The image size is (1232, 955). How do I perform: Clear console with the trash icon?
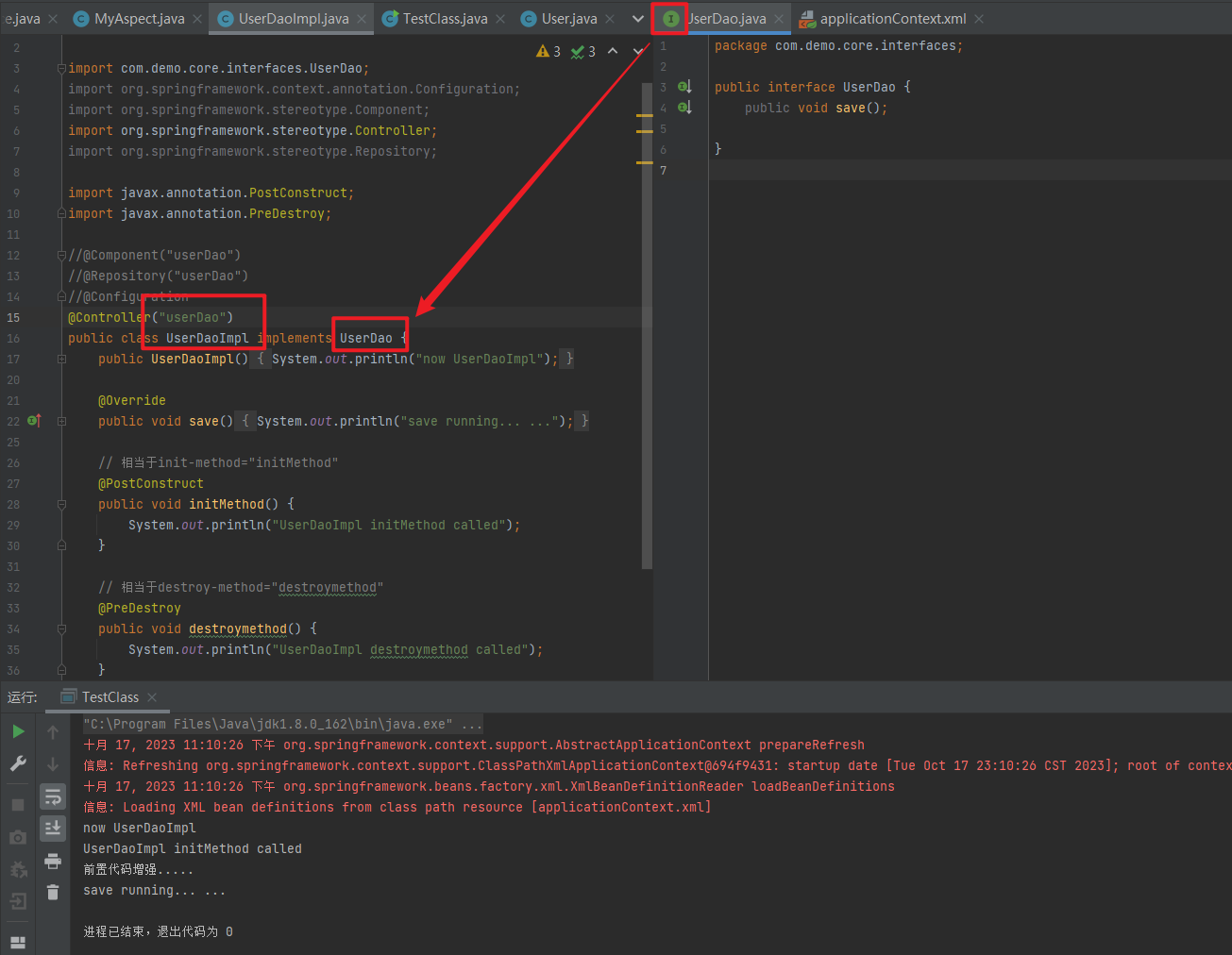click(53, 892)
